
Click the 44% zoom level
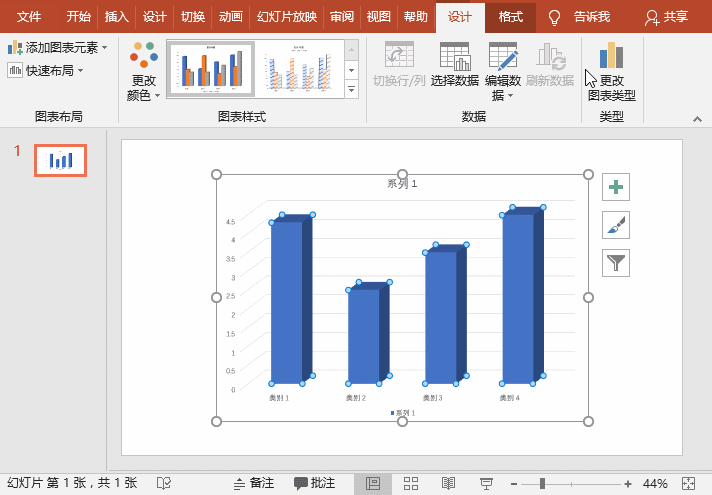[655, 484]
